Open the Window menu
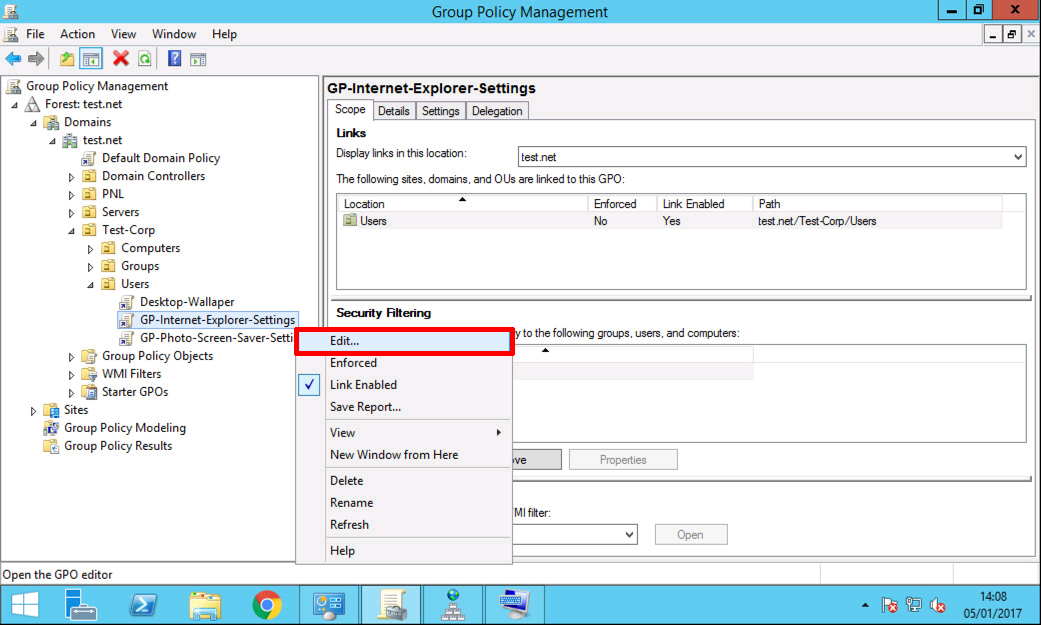 point(174,34)
